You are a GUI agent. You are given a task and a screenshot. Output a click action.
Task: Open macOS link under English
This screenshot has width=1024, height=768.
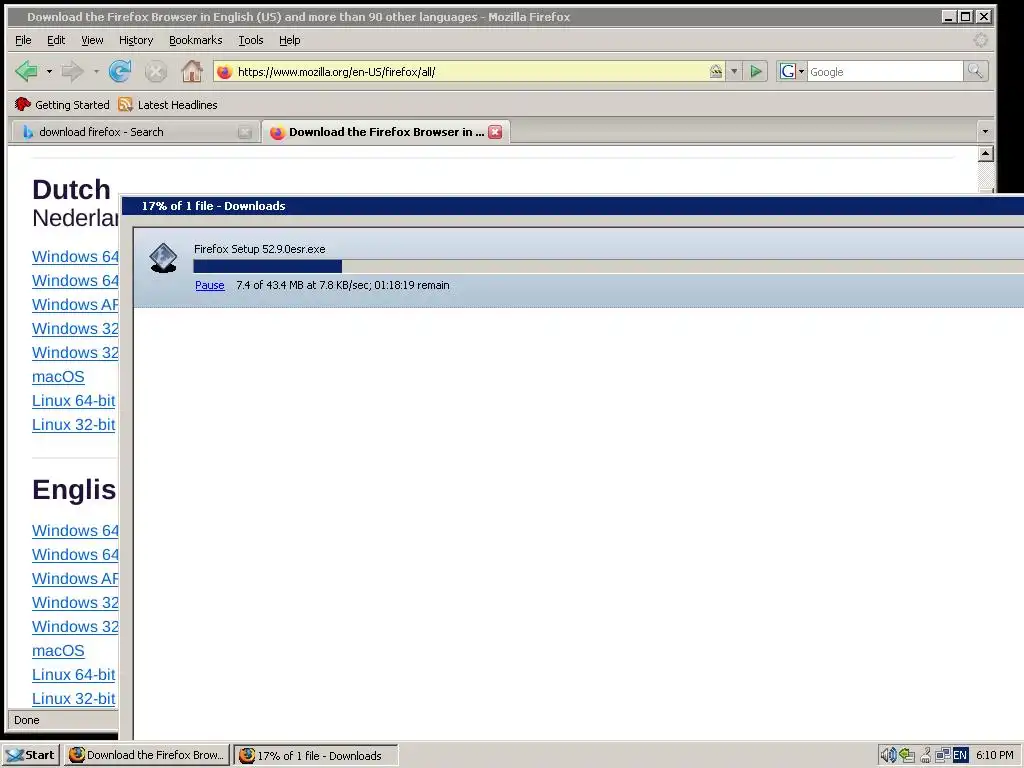(x=58, y=651)
